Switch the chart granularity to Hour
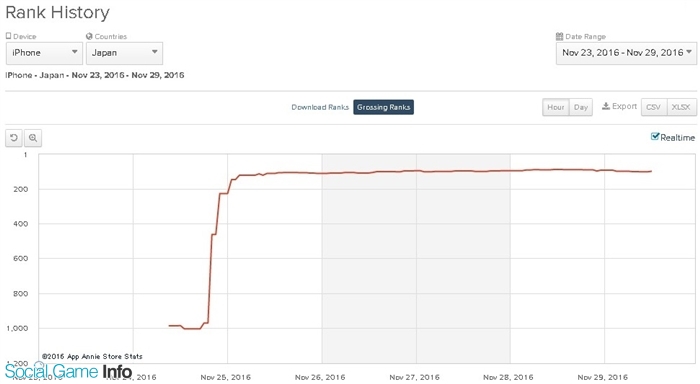The width and height of the screenshot is (700, 384). point(556,107)
